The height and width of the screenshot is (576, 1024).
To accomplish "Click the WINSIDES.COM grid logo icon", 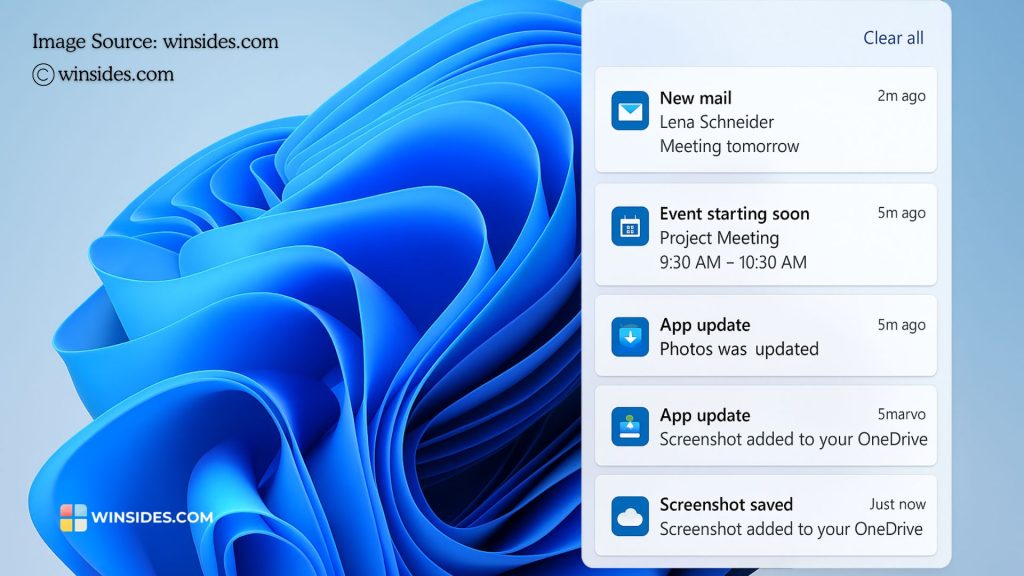I will 72,517.
